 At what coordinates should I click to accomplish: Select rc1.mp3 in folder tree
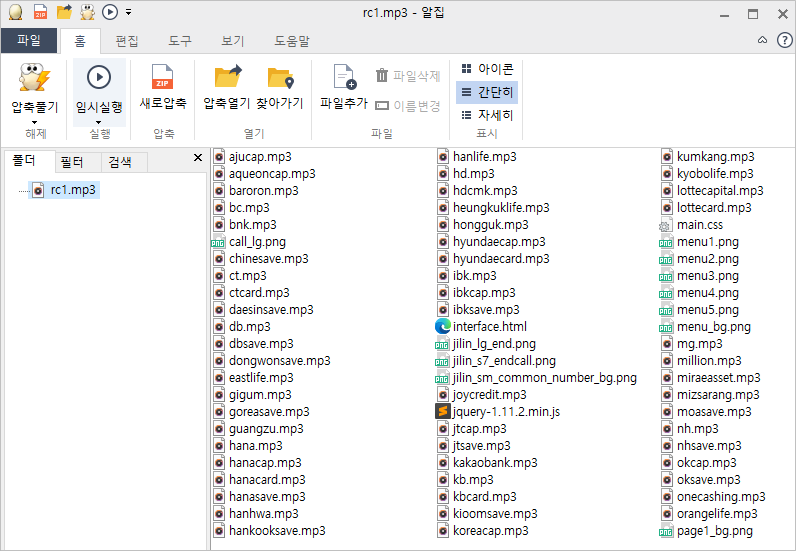(65, 190)
